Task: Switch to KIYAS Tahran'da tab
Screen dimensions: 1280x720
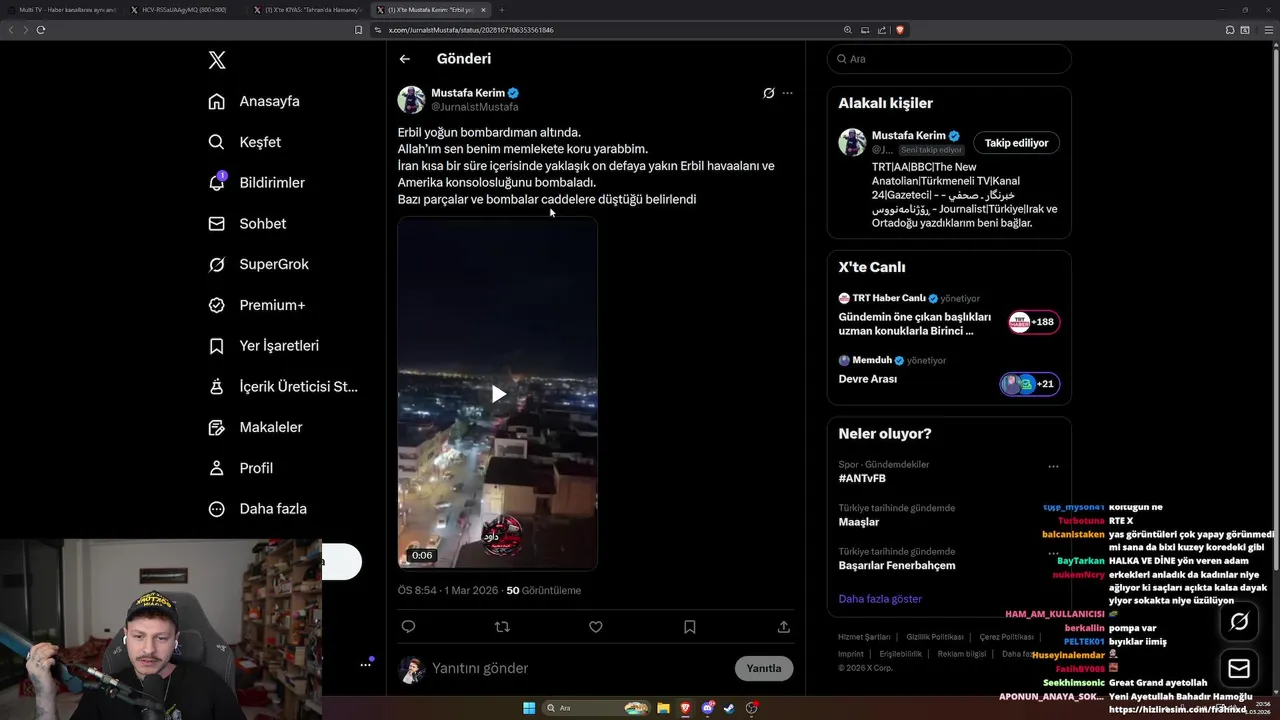Action: coord(307,10)
